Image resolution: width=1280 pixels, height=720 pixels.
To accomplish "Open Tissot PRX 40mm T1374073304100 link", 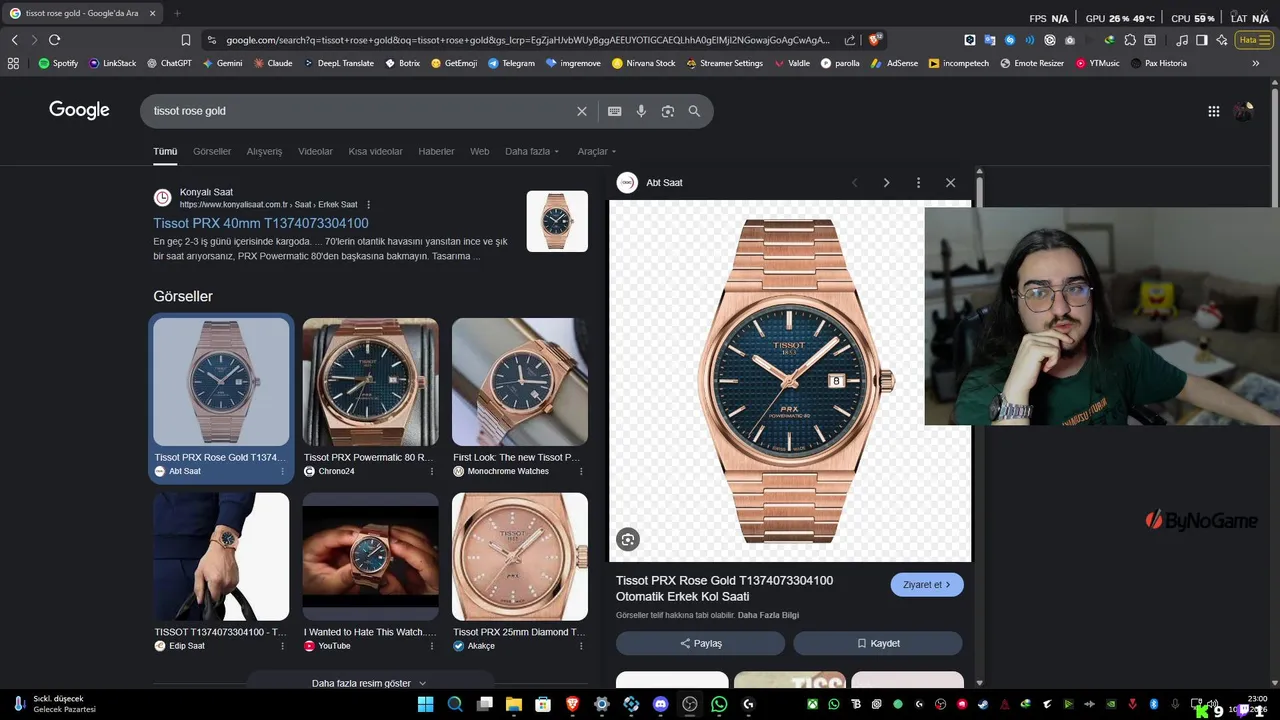I will (x=261, y=223).
